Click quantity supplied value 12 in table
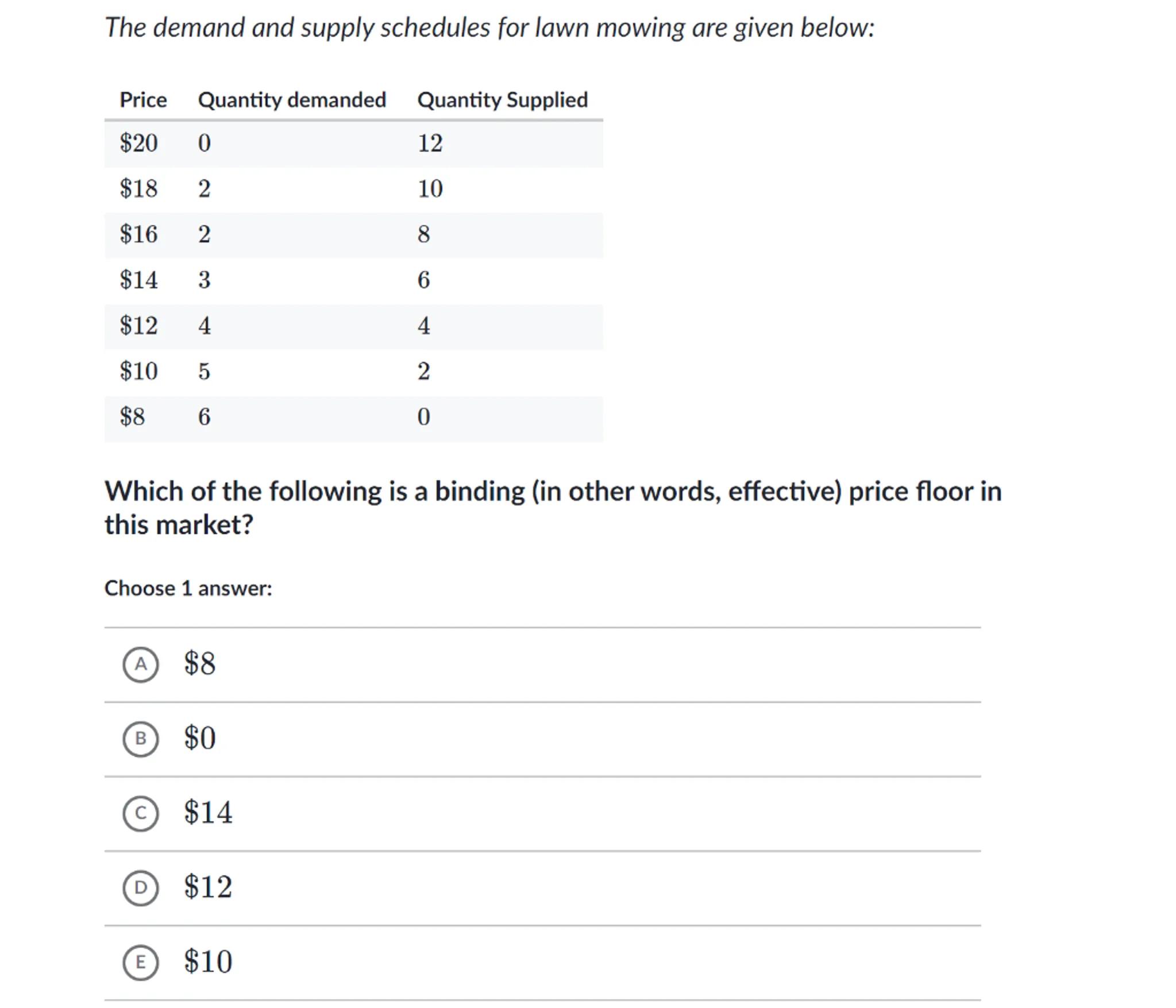1176x1008 pixels. 430,143
